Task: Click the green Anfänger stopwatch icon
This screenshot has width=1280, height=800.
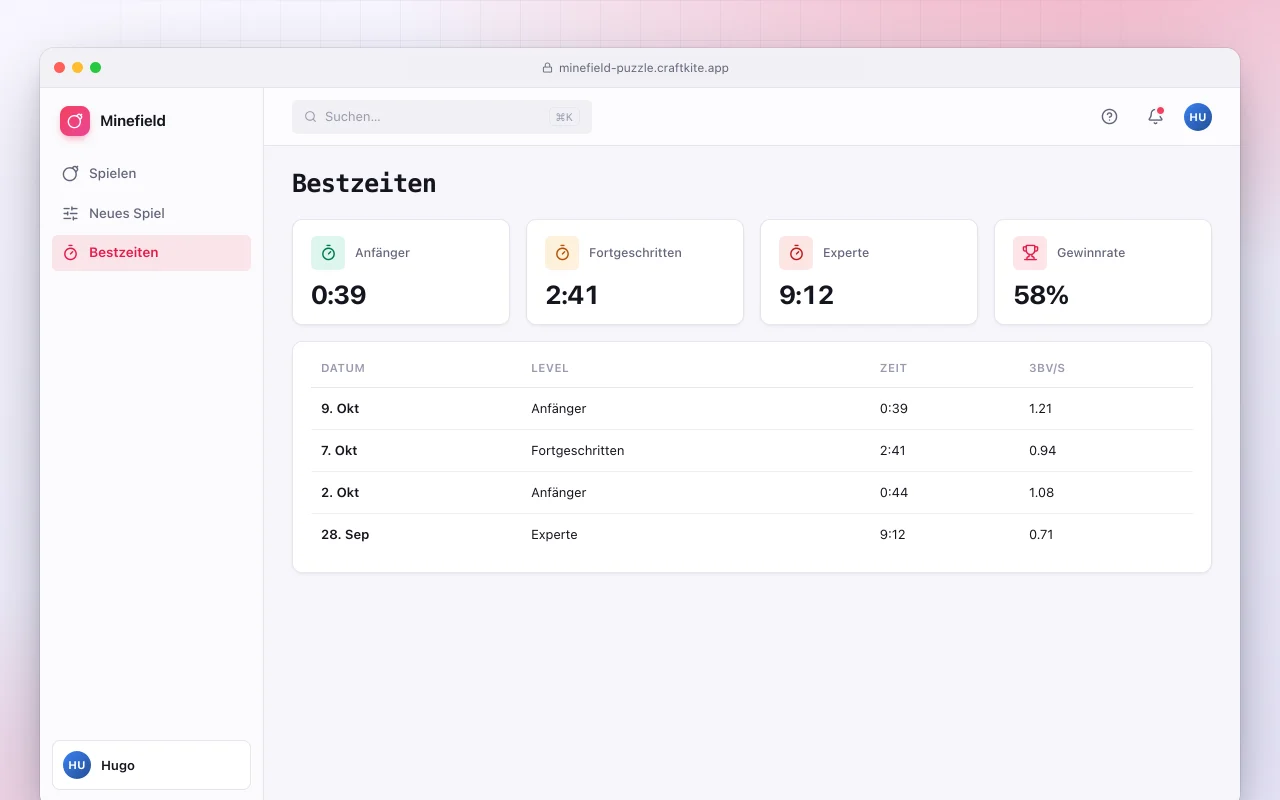Action: pos(328,253)
